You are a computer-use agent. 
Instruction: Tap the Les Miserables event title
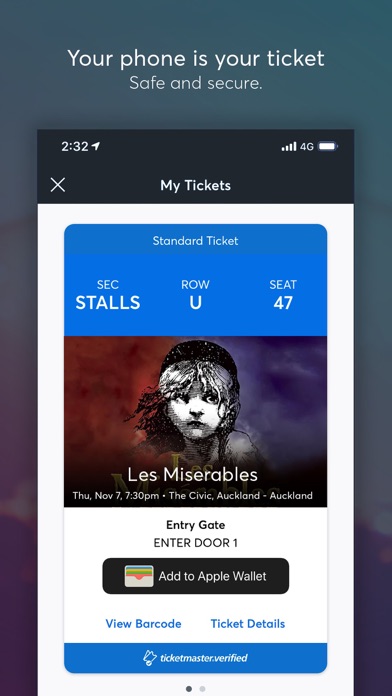pos(193,475)
